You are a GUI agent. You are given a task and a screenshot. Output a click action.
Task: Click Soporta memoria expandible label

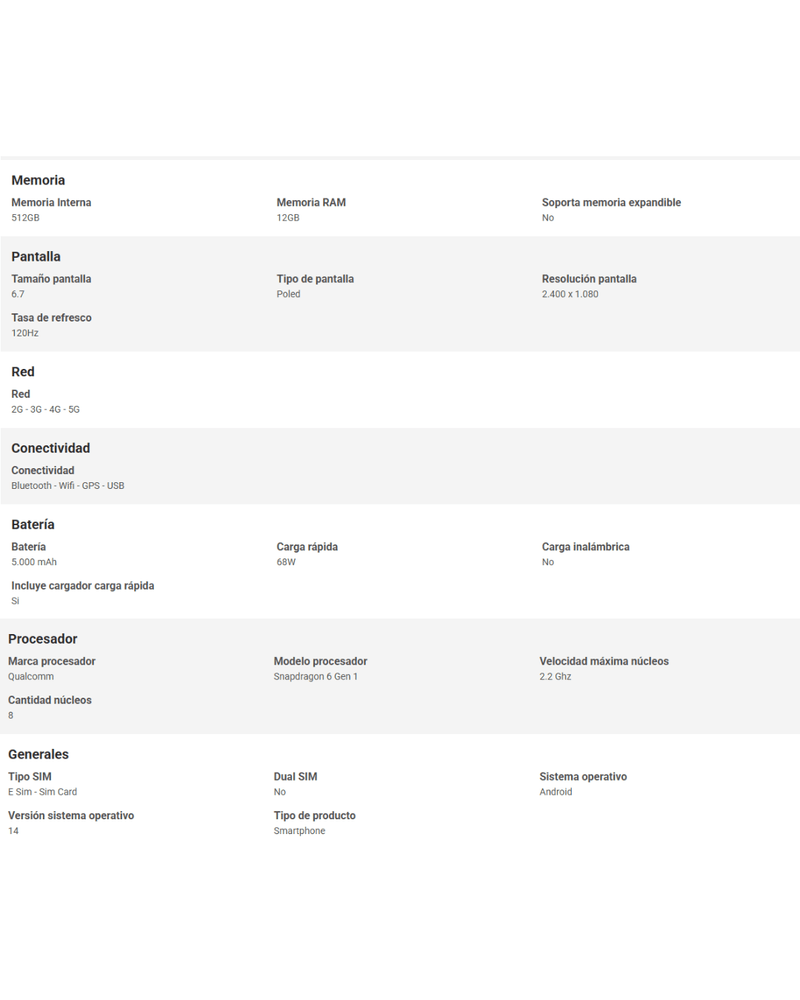point(611,202)
